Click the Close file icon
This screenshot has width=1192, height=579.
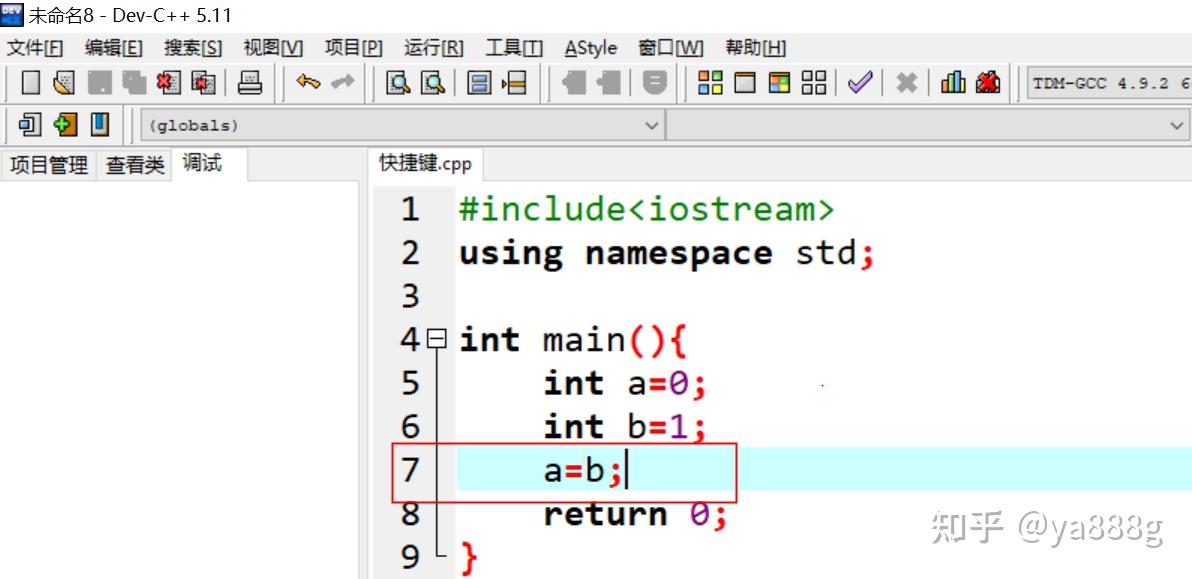click(169, 82)
